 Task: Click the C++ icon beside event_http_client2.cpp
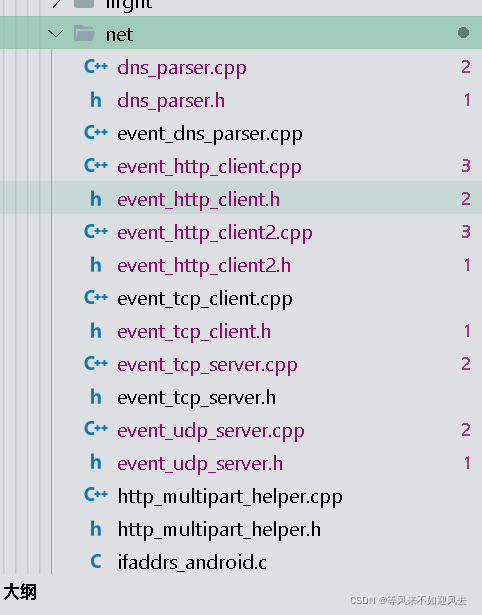tap(96, 231)
